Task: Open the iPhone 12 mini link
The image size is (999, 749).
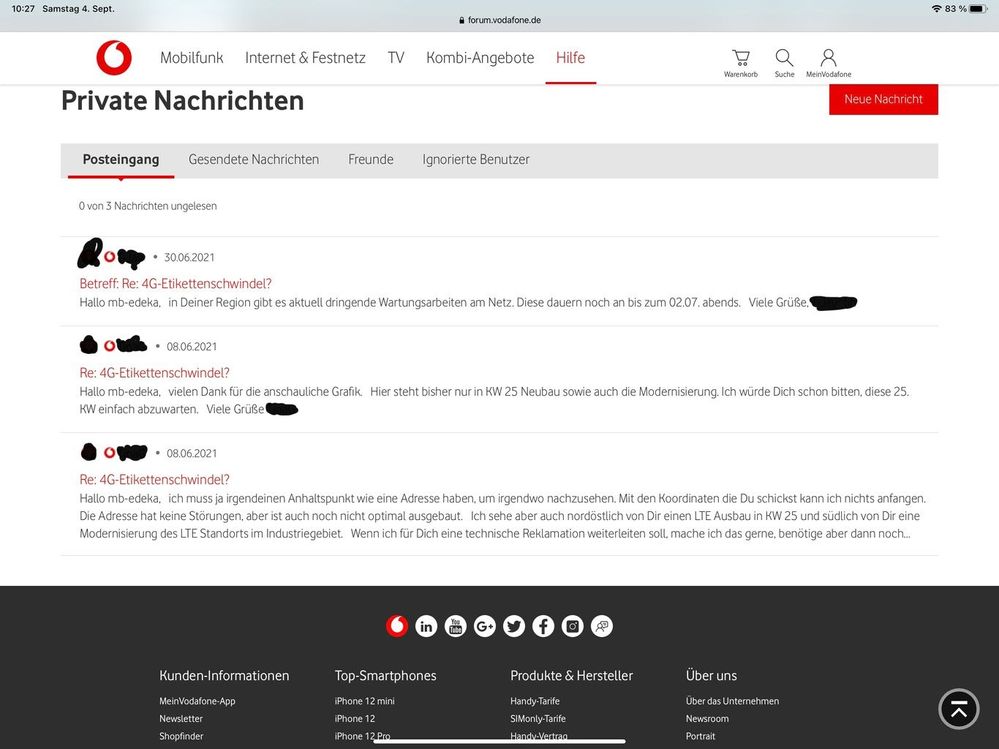Action: coord(364,701)
